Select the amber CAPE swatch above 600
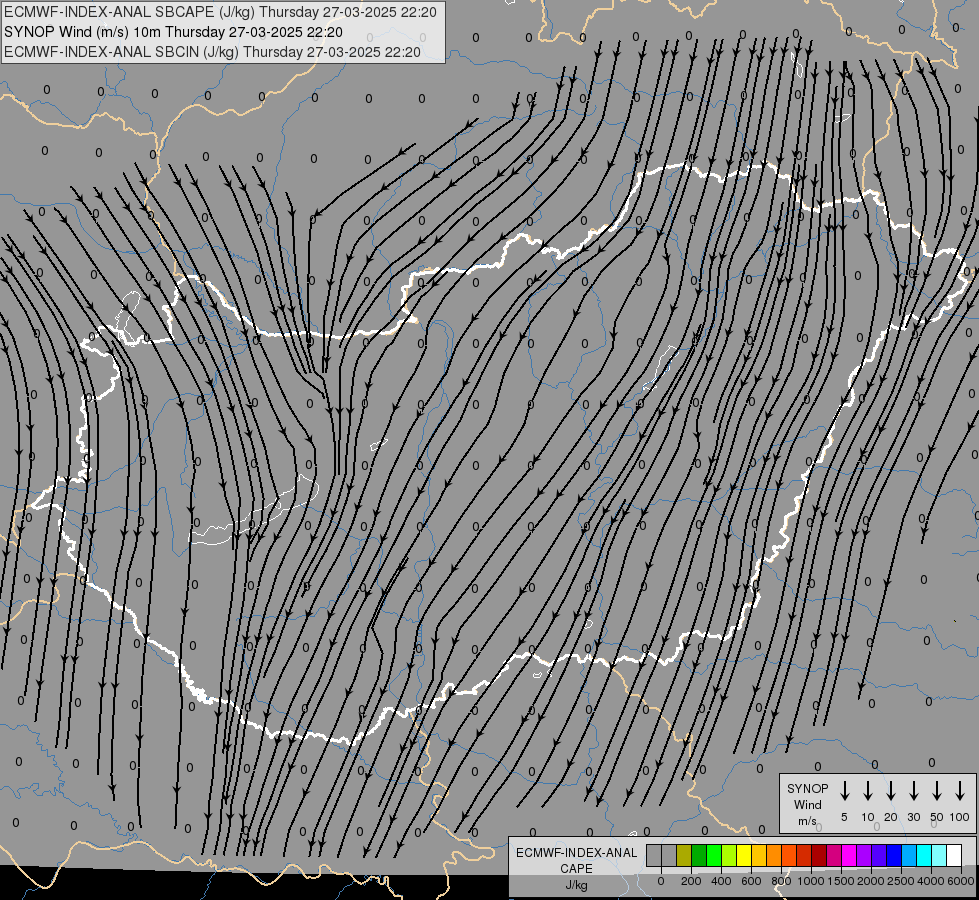 (759, 856)
